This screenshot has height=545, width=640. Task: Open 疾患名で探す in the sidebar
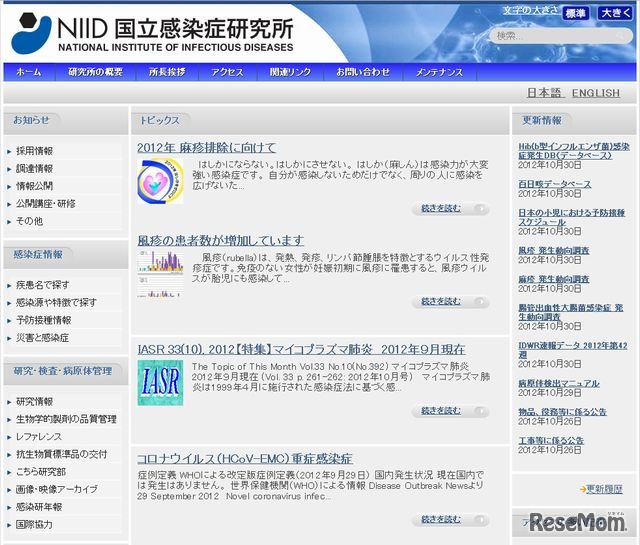click(43, 285)
